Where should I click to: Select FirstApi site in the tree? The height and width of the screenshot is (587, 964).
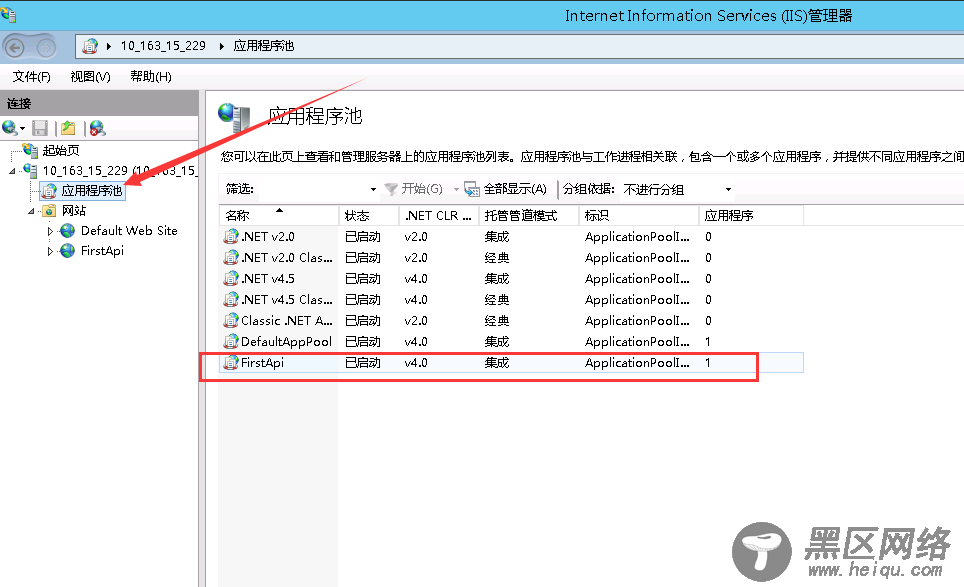102,251
